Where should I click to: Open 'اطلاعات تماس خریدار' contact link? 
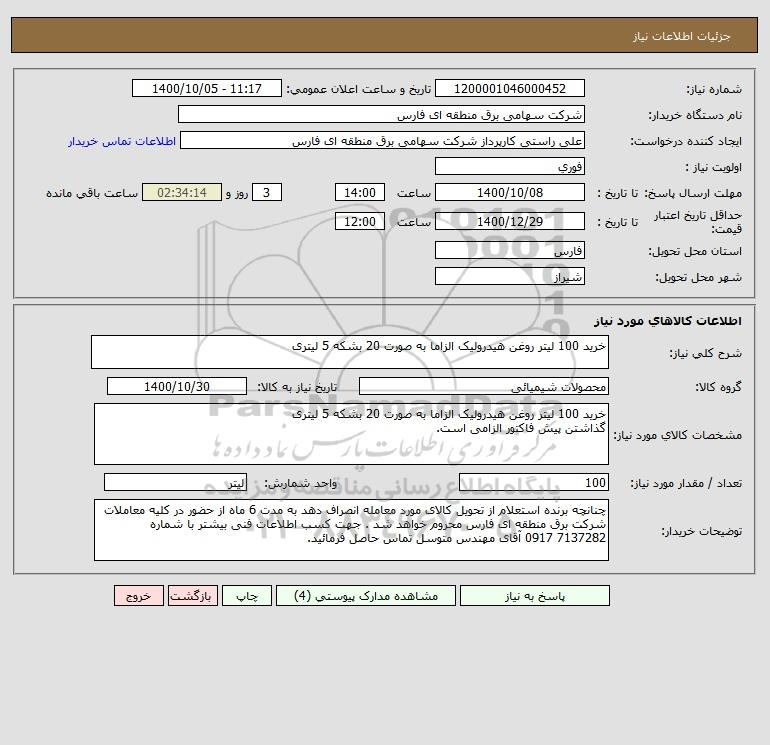(x=122, y=141)
